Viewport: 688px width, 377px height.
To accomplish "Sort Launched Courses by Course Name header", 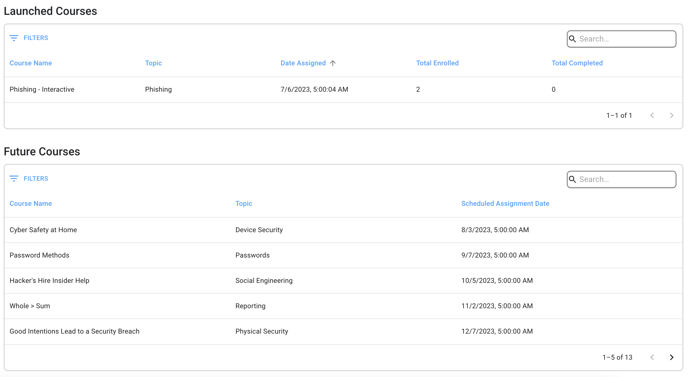I will (x=31, y=63).
